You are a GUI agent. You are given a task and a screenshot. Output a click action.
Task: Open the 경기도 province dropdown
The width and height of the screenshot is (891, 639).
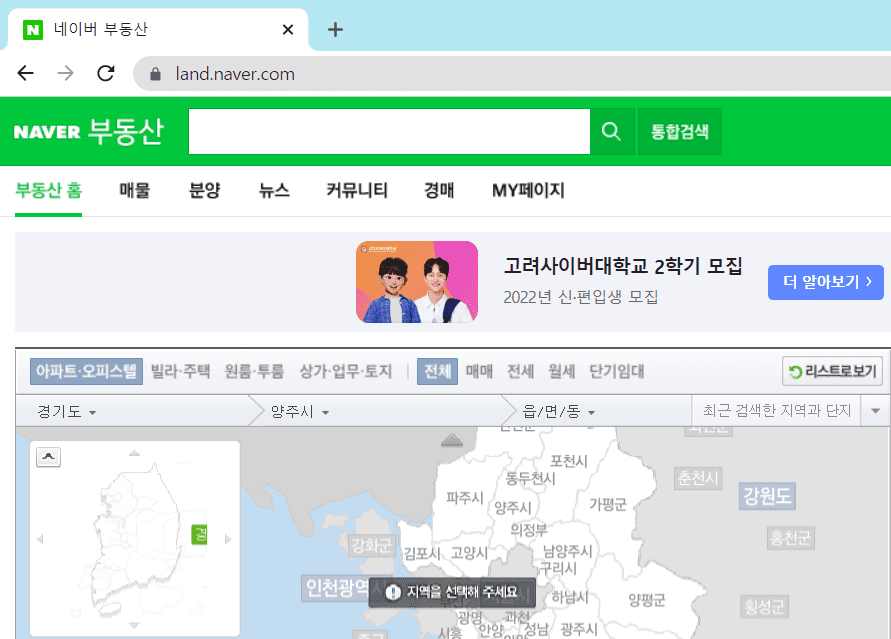click(x=67, y=411)
